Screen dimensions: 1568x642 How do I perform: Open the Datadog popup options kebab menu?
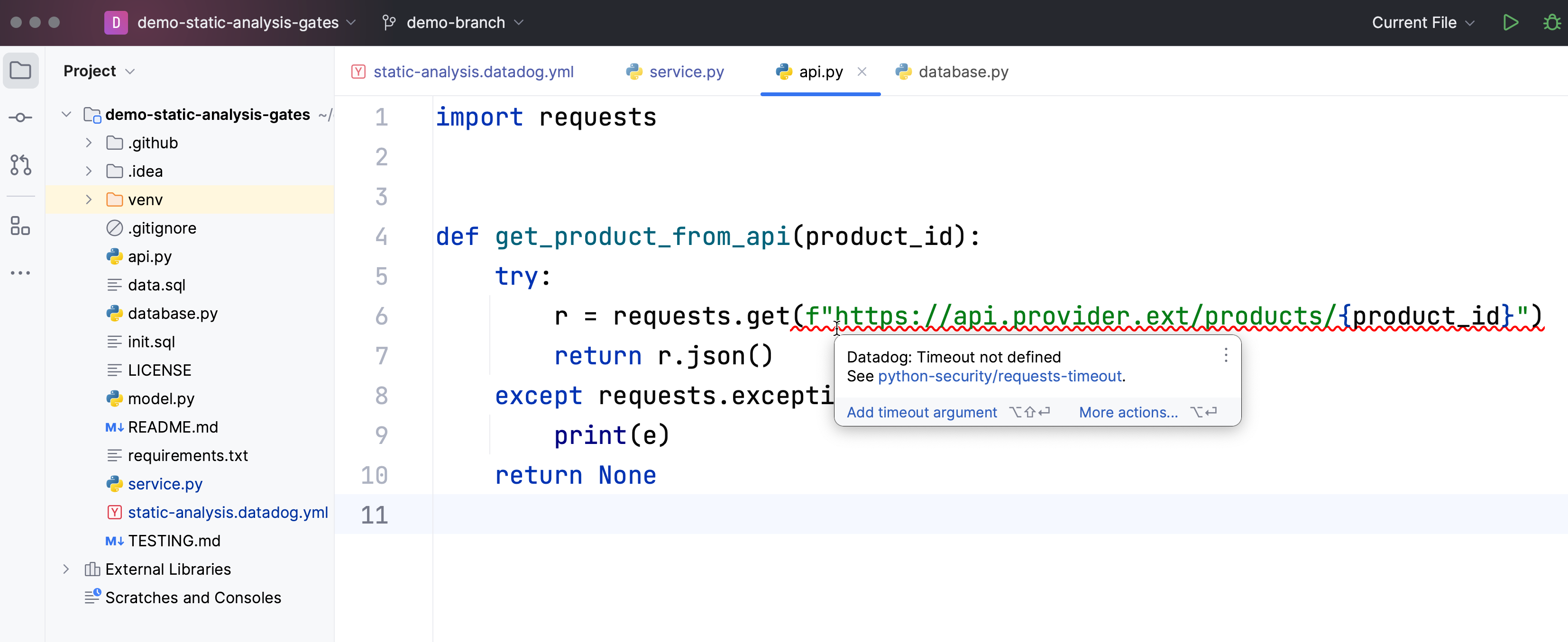tap(1226, 355)
